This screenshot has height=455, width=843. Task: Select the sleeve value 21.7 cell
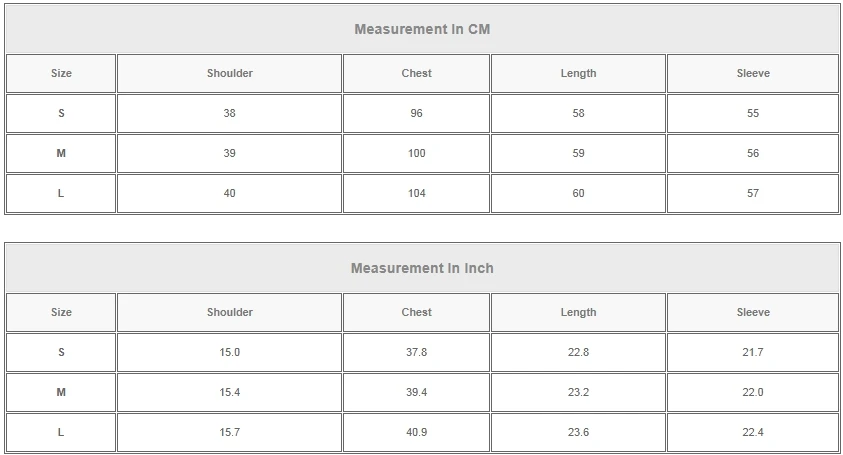tap(753, 353)
